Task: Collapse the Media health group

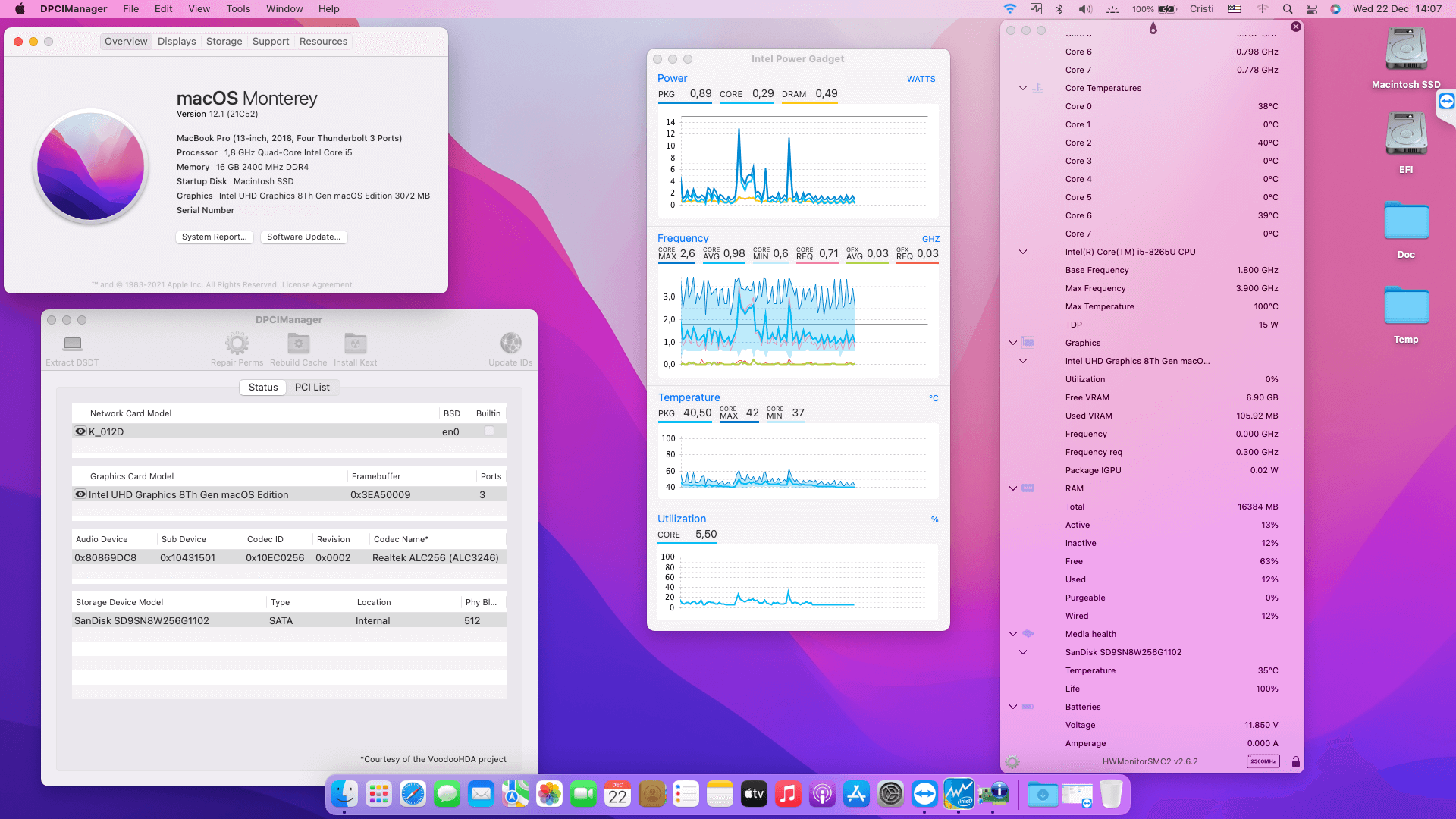Action: [x=1012, y=634]
